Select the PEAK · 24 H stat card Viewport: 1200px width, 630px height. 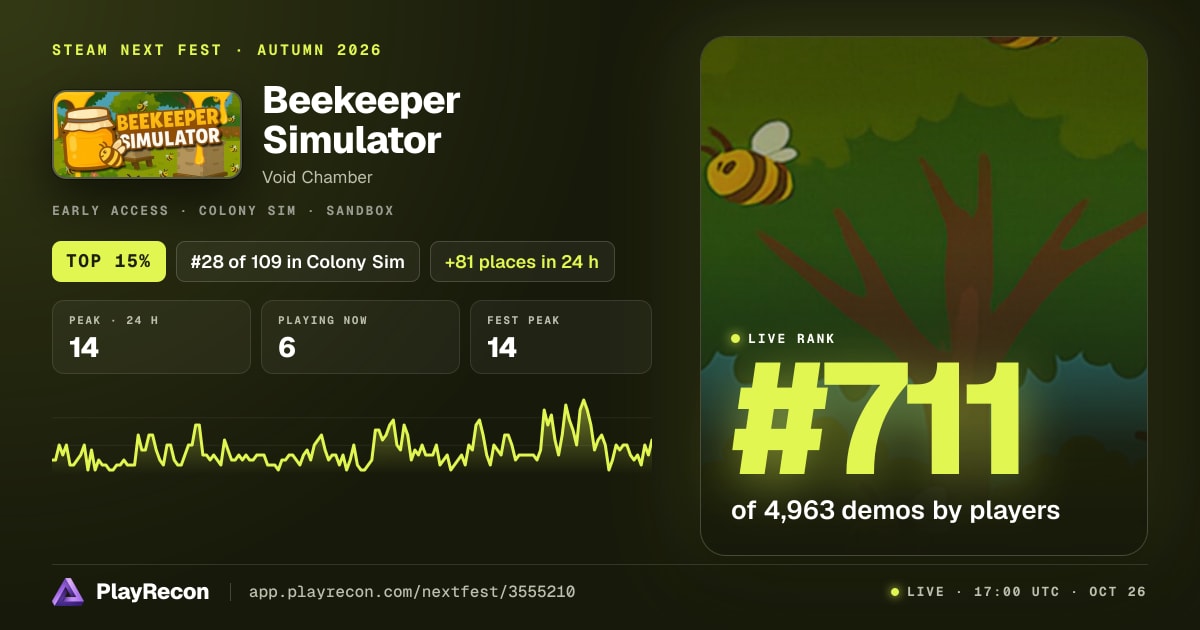coord(151,337)
